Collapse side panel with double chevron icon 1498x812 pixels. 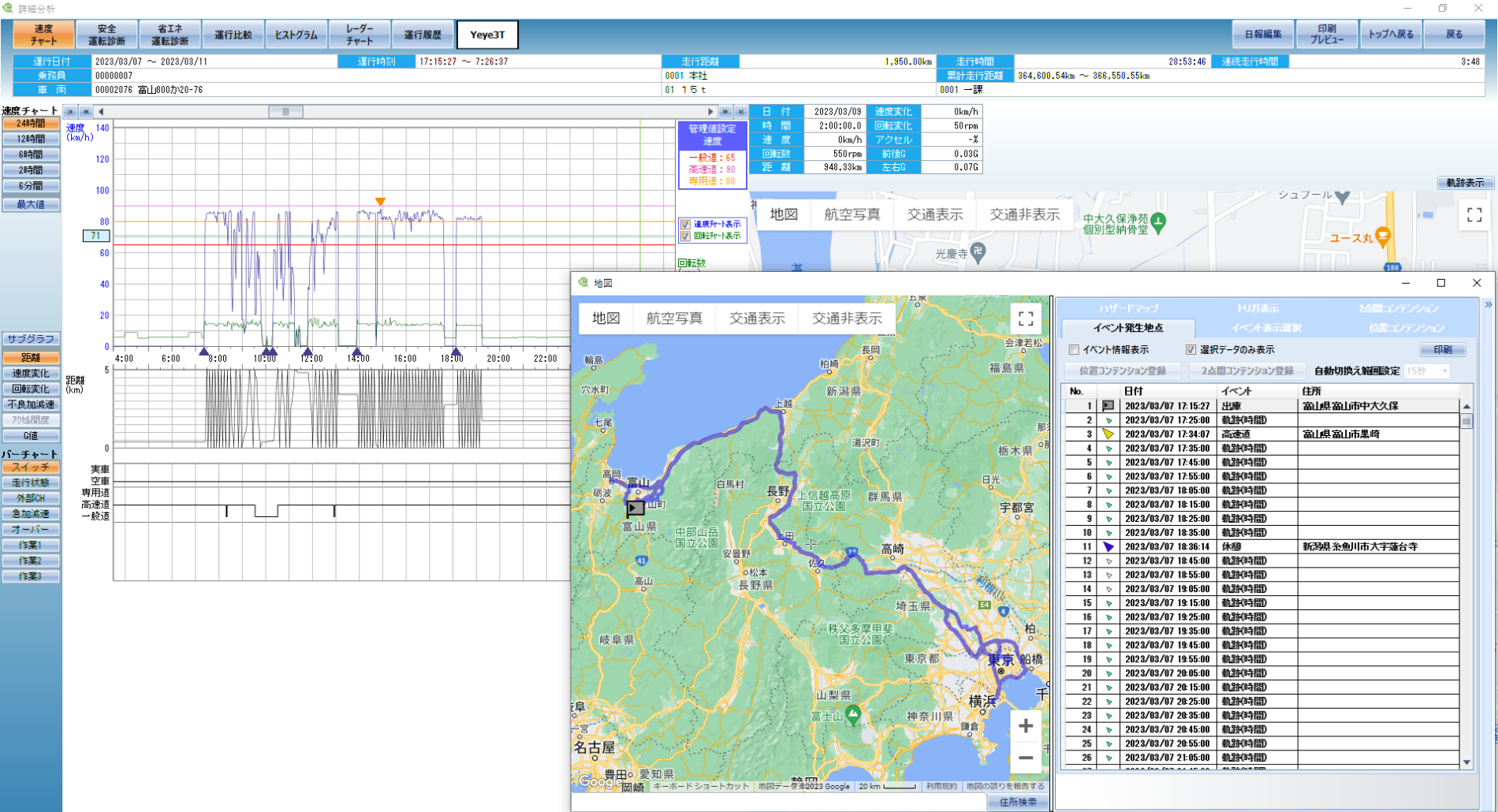[1488, 304]
